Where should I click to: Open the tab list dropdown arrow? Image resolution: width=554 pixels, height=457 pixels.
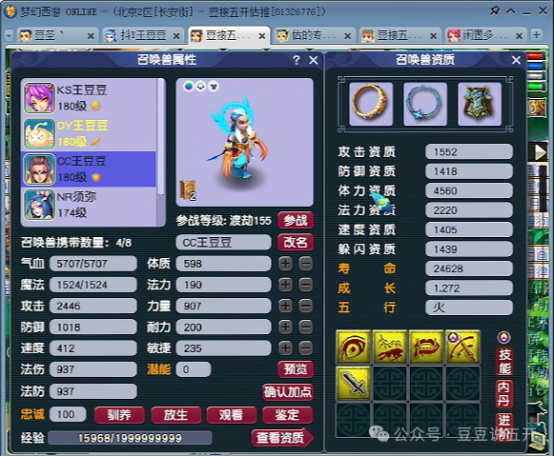click(x=9, y=35)
